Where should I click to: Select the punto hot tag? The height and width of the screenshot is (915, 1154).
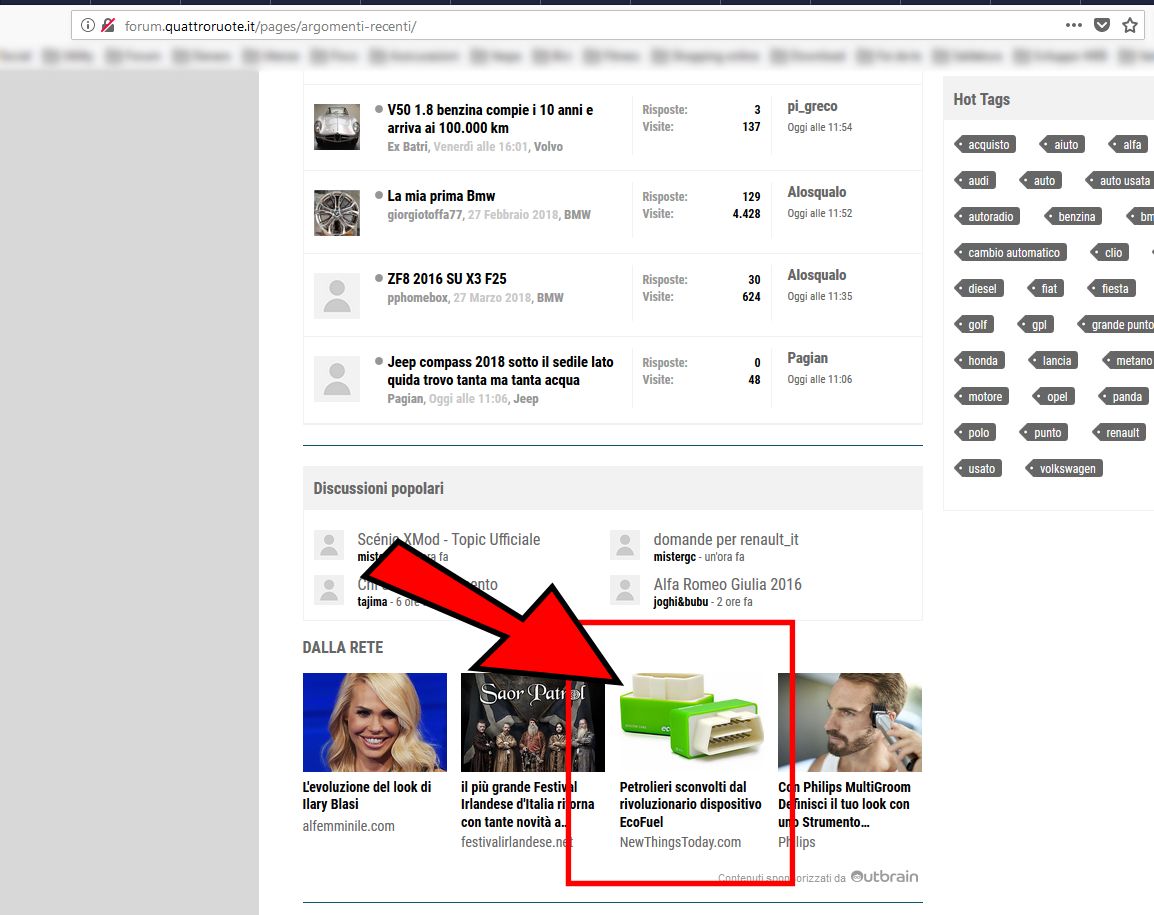(x=1044, y=433)
